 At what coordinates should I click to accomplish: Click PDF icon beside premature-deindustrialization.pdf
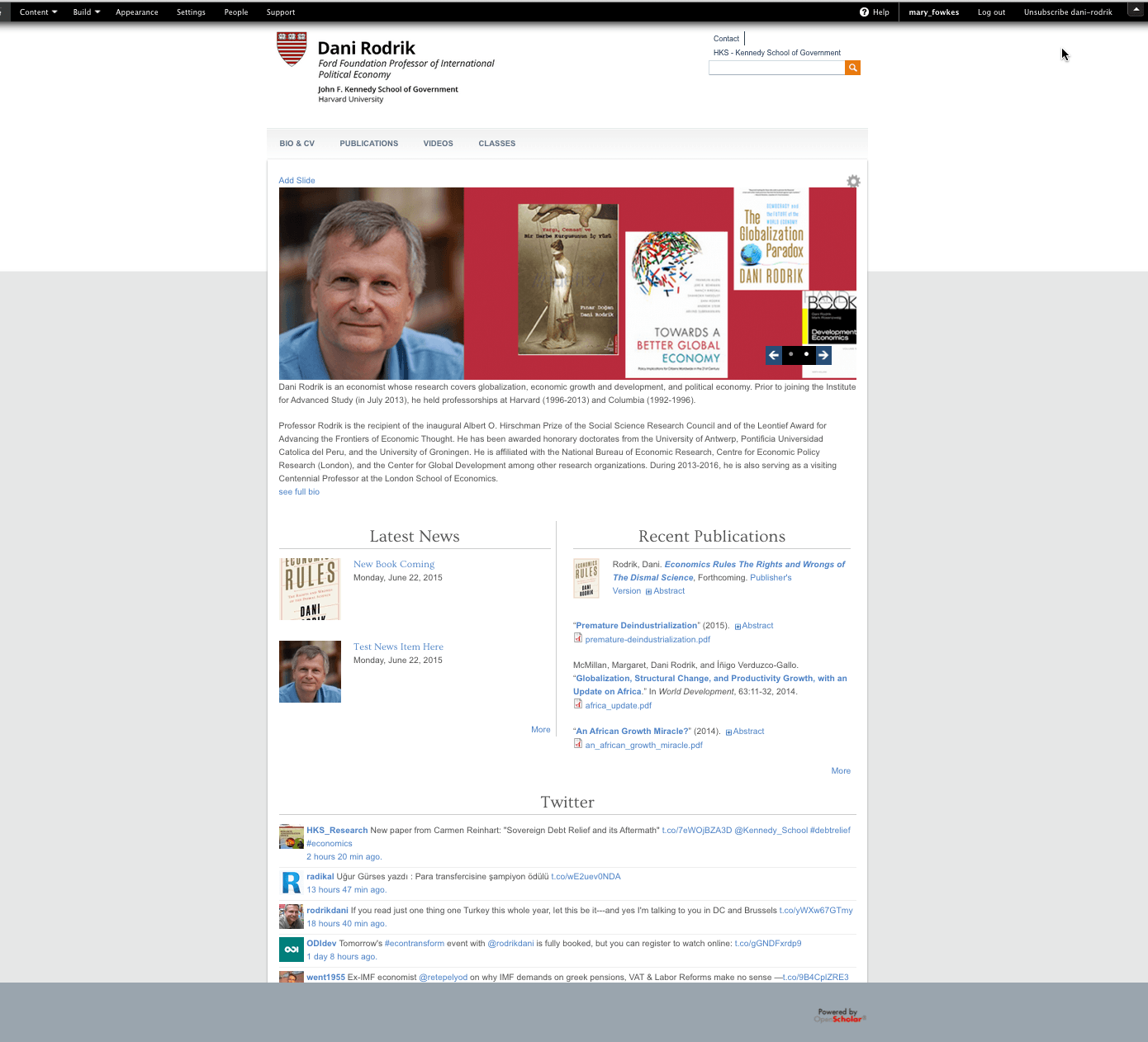pos(578,638)
